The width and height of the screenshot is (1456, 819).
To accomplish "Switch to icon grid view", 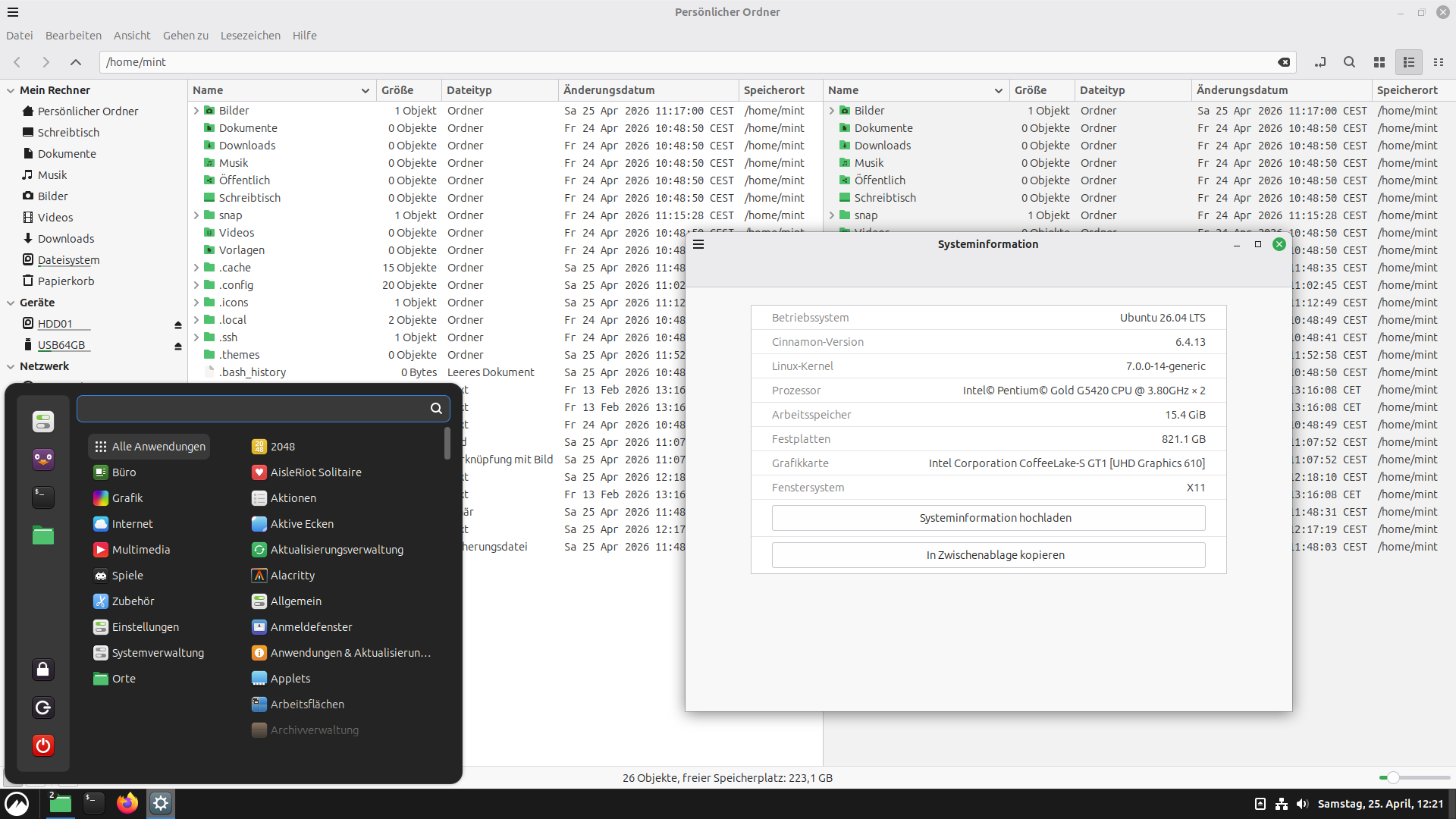I will click(x=1379, y=62).
